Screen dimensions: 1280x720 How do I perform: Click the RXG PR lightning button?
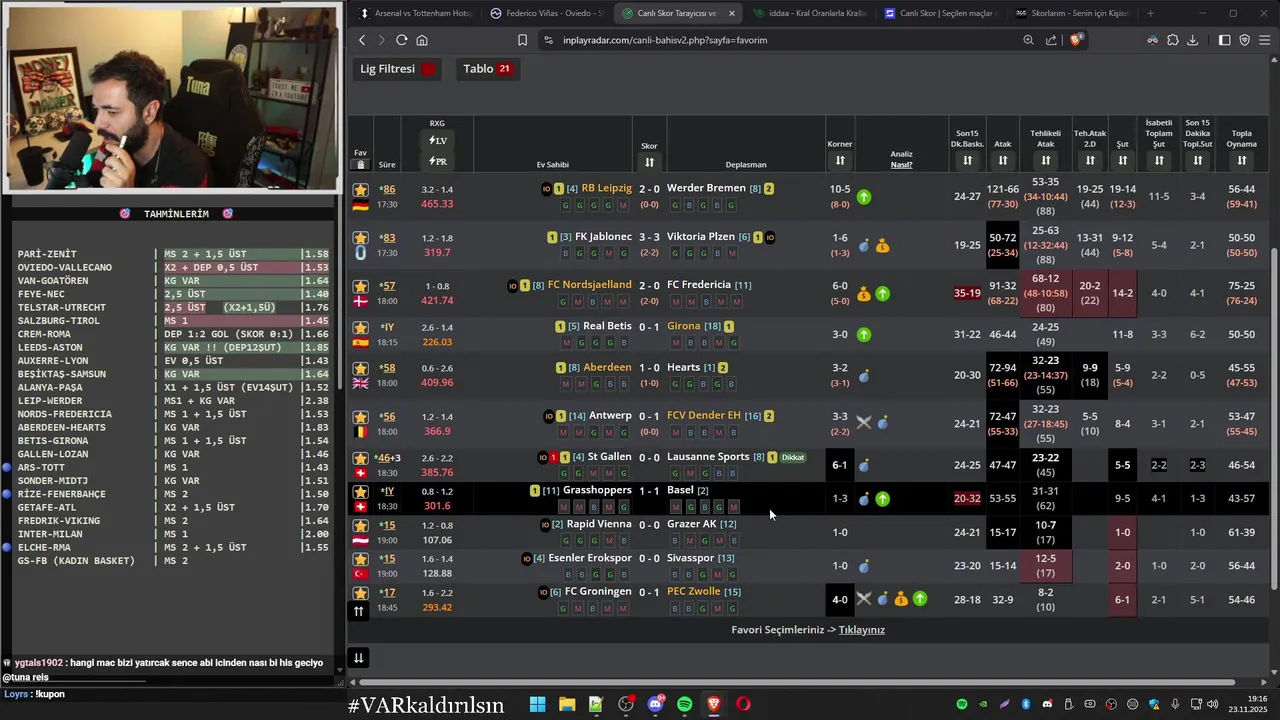click(437, 161)
